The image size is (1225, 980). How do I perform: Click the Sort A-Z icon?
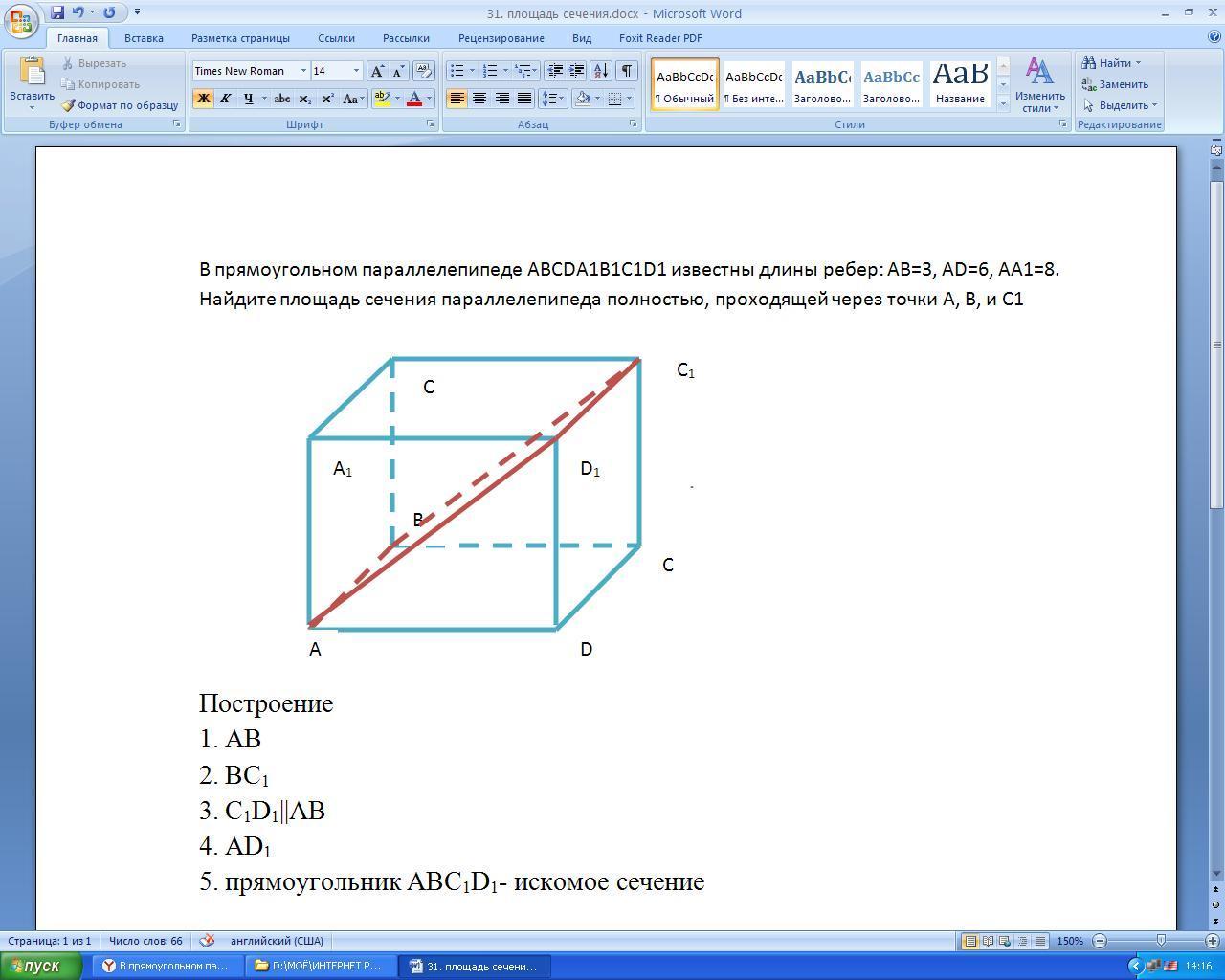(x=601, y=71)
